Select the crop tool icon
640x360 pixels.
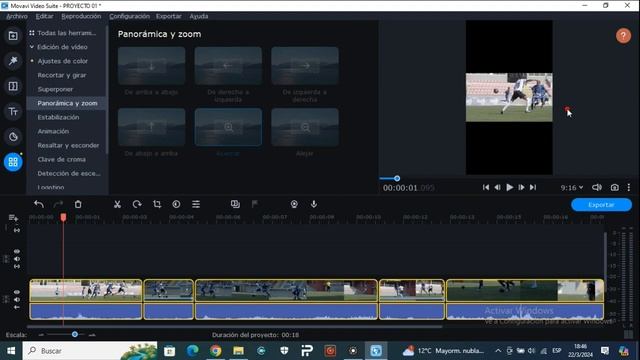point(157,204)
